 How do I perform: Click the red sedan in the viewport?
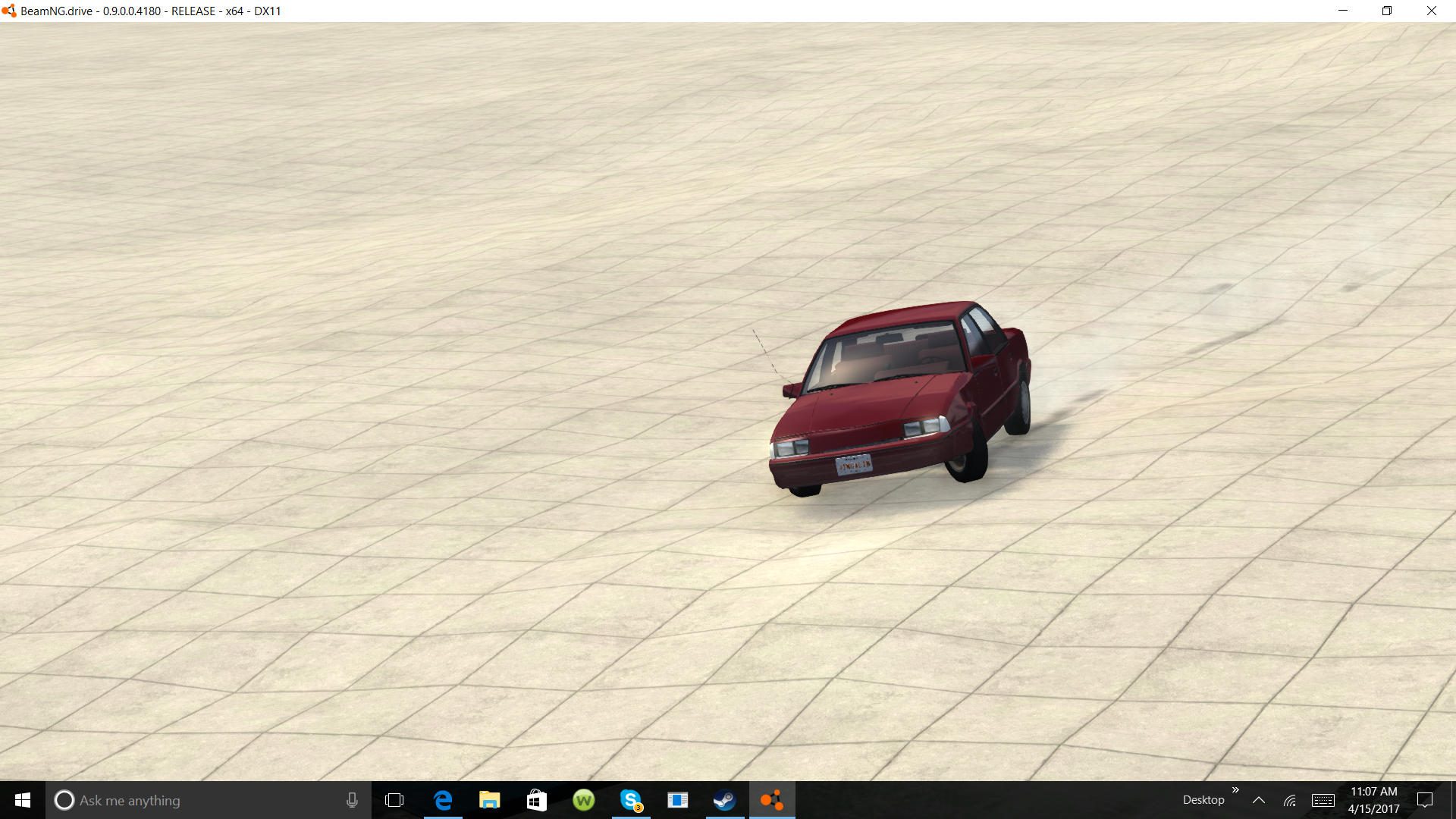[899, 398]
